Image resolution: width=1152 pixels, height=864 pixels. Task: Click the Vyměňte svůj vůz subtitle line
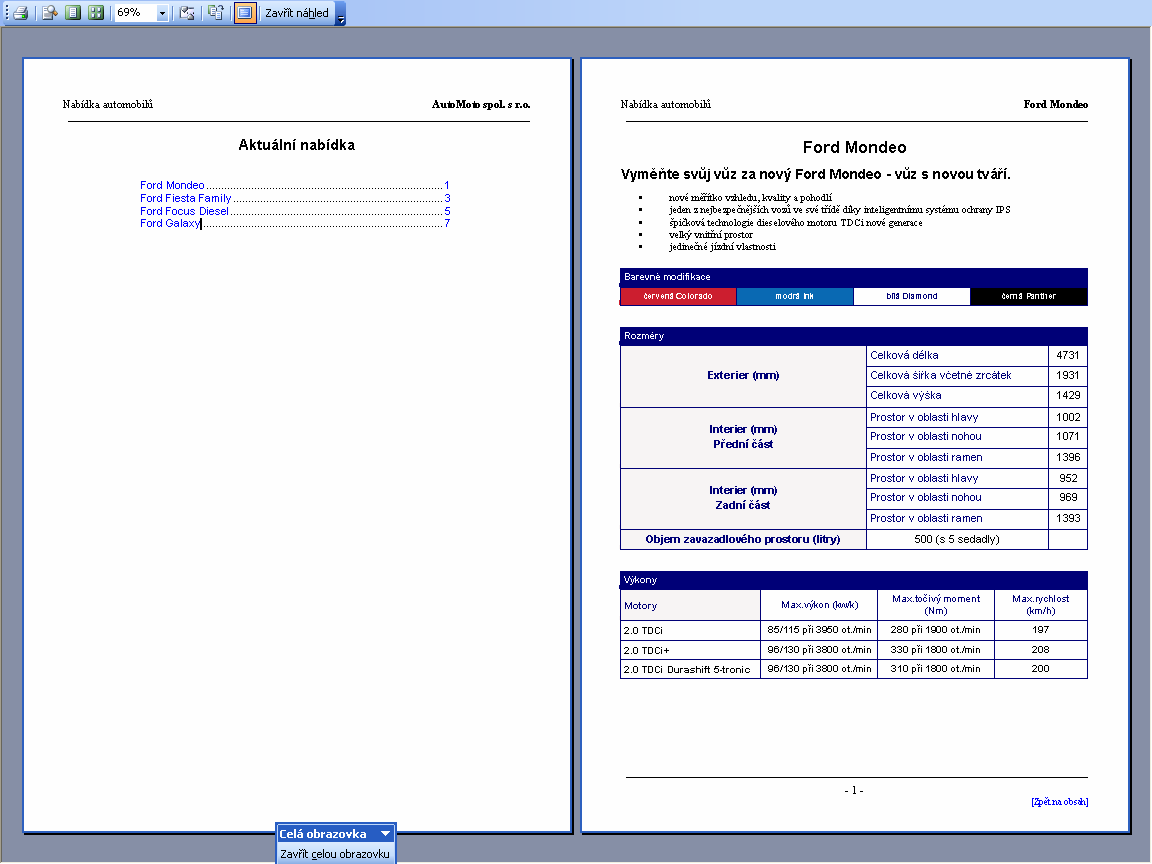click(816, 174)
